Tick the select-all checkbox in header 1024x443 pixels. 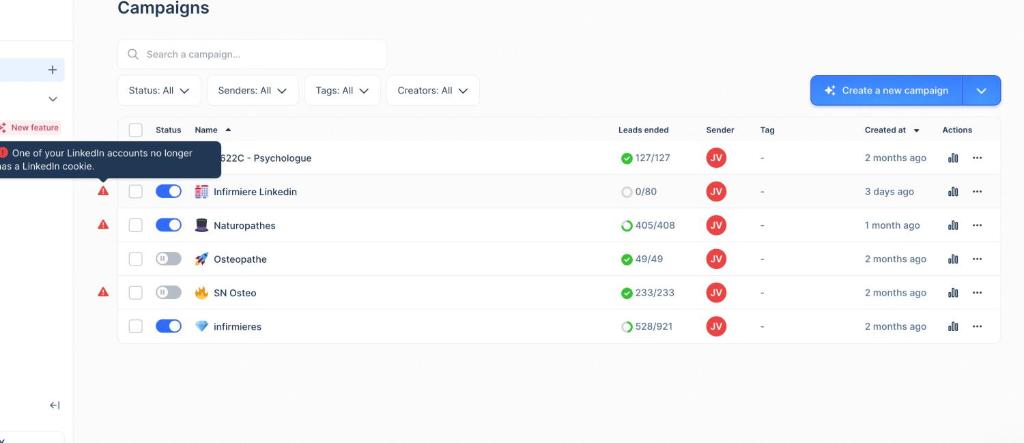point(136,130)
